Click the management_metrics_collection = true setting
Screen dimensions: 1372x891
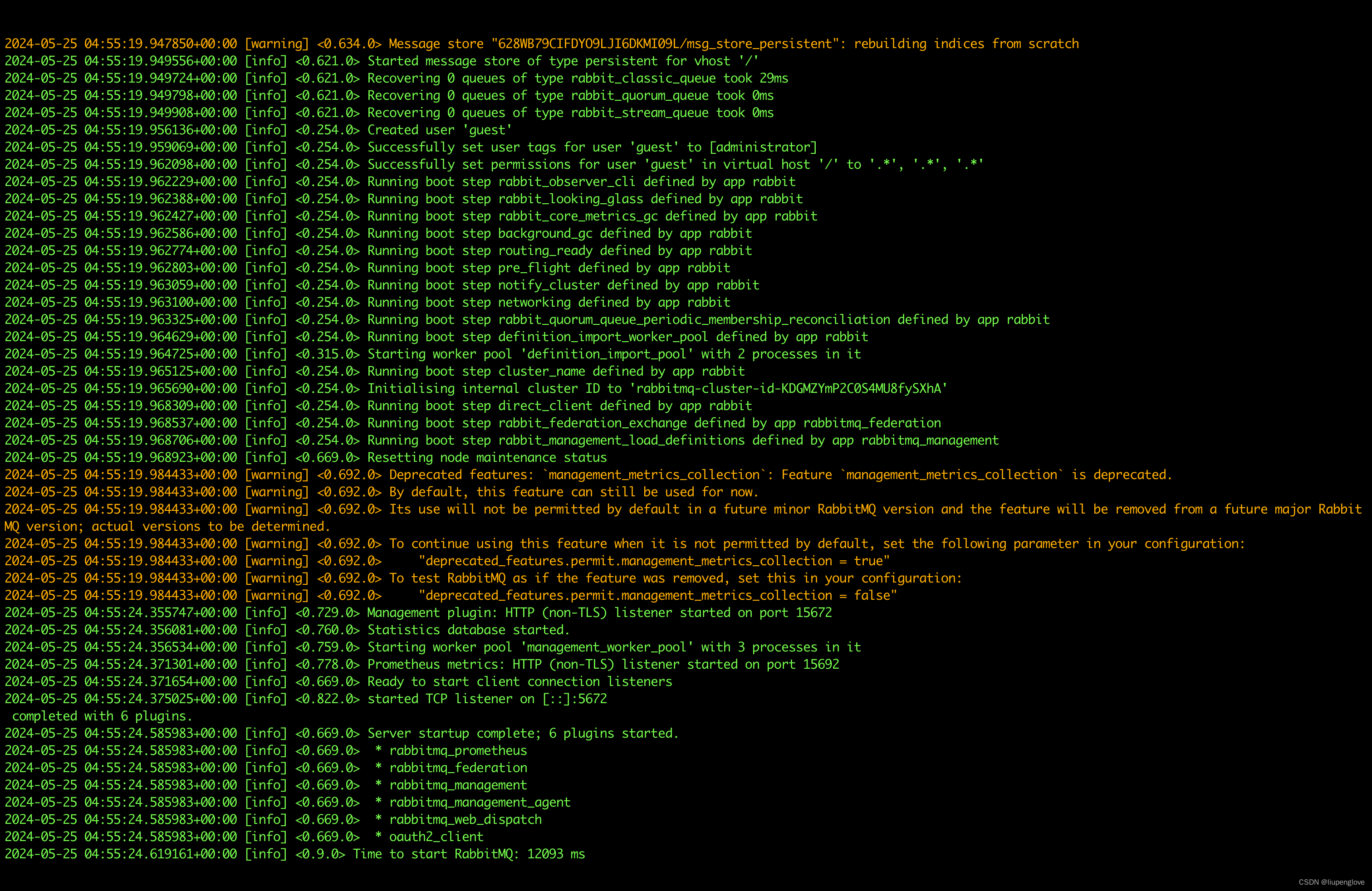click(x=654, y=561)
